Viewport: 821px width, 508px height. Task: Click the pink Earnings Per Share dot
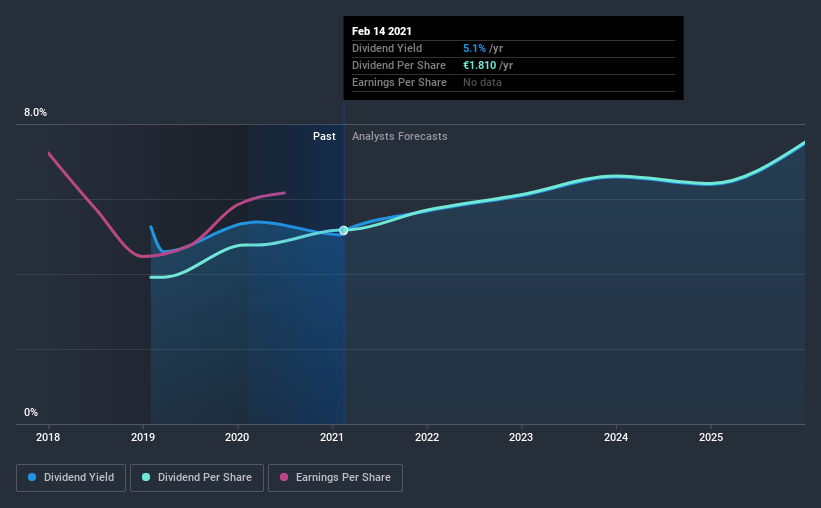point(284,477)
